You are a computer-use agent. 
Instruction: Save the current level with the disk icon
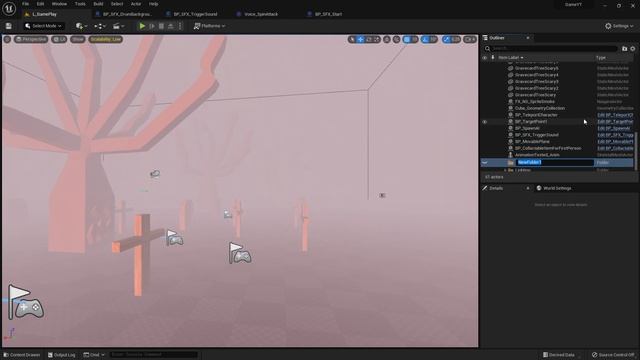[9, 26]
